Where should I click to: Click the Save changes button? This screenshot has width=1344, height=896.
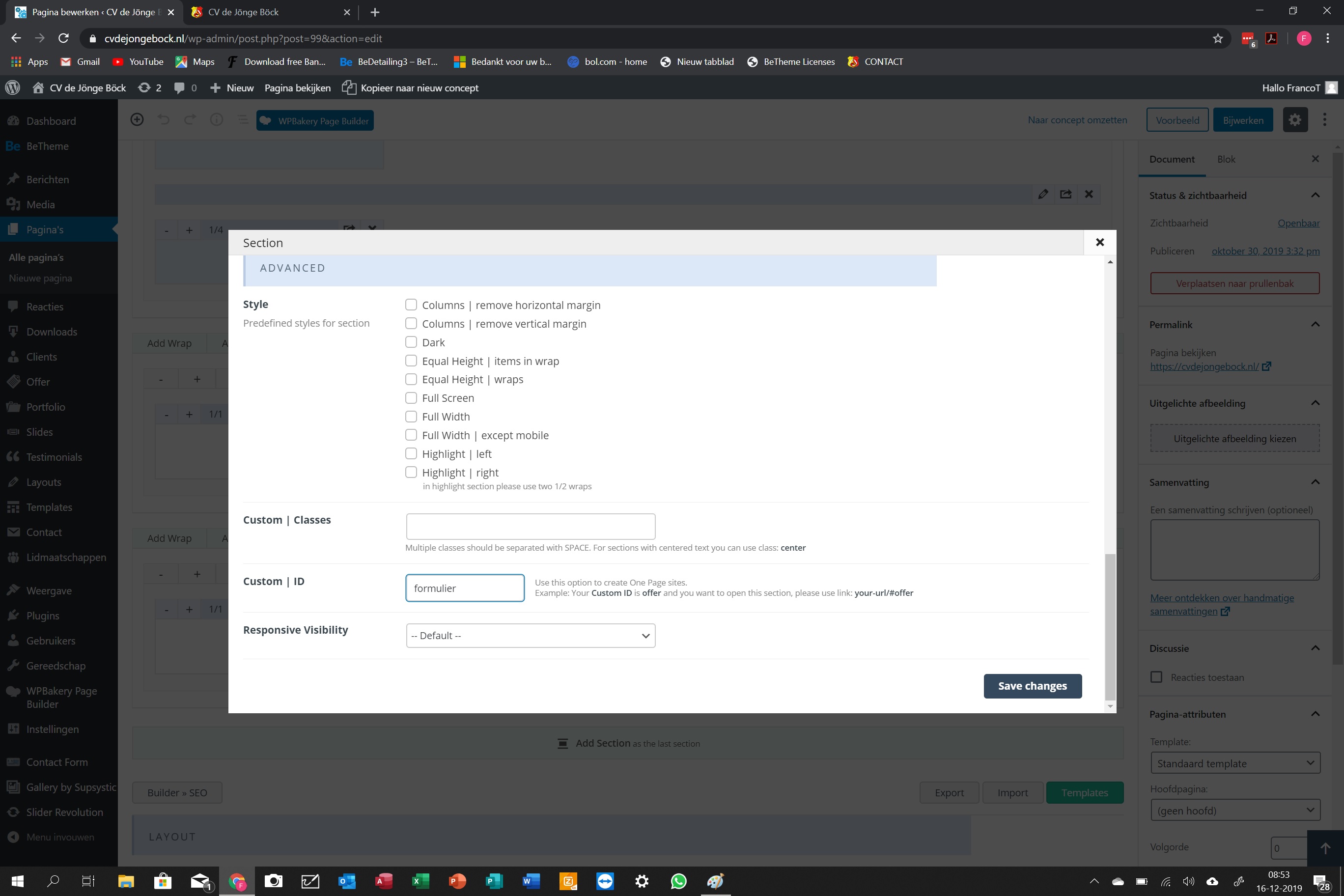pyautogui.click(x=1033, y=686)
